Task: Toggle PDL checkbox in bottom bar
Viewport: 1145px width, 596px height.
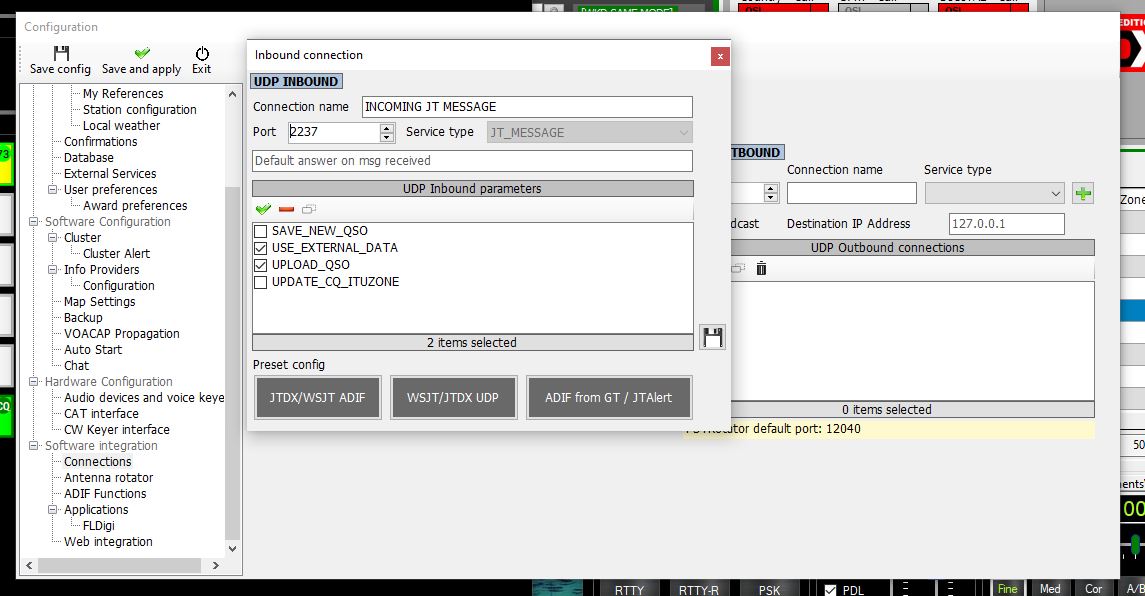Action: coord(830,590)
